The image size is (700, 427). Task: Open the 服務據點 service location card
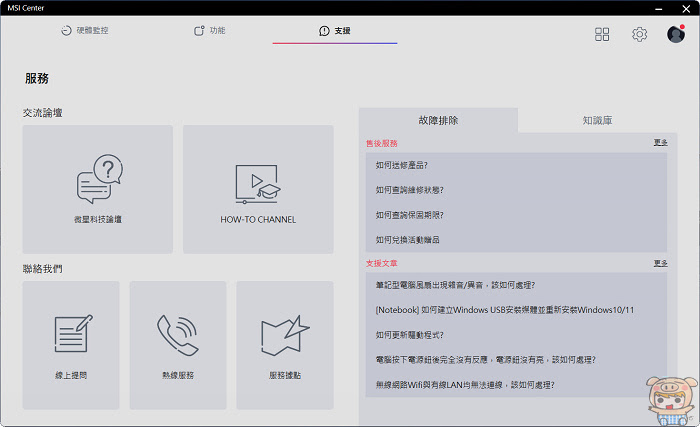(285, 345)
